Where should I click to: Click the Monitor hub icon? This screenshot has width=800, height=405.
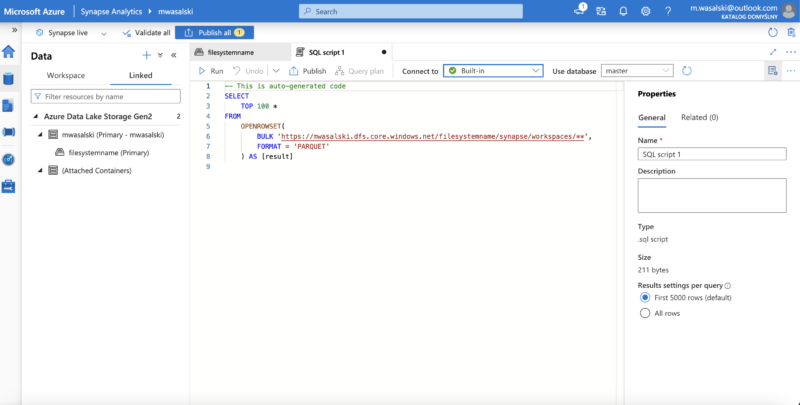coord(8,159)
